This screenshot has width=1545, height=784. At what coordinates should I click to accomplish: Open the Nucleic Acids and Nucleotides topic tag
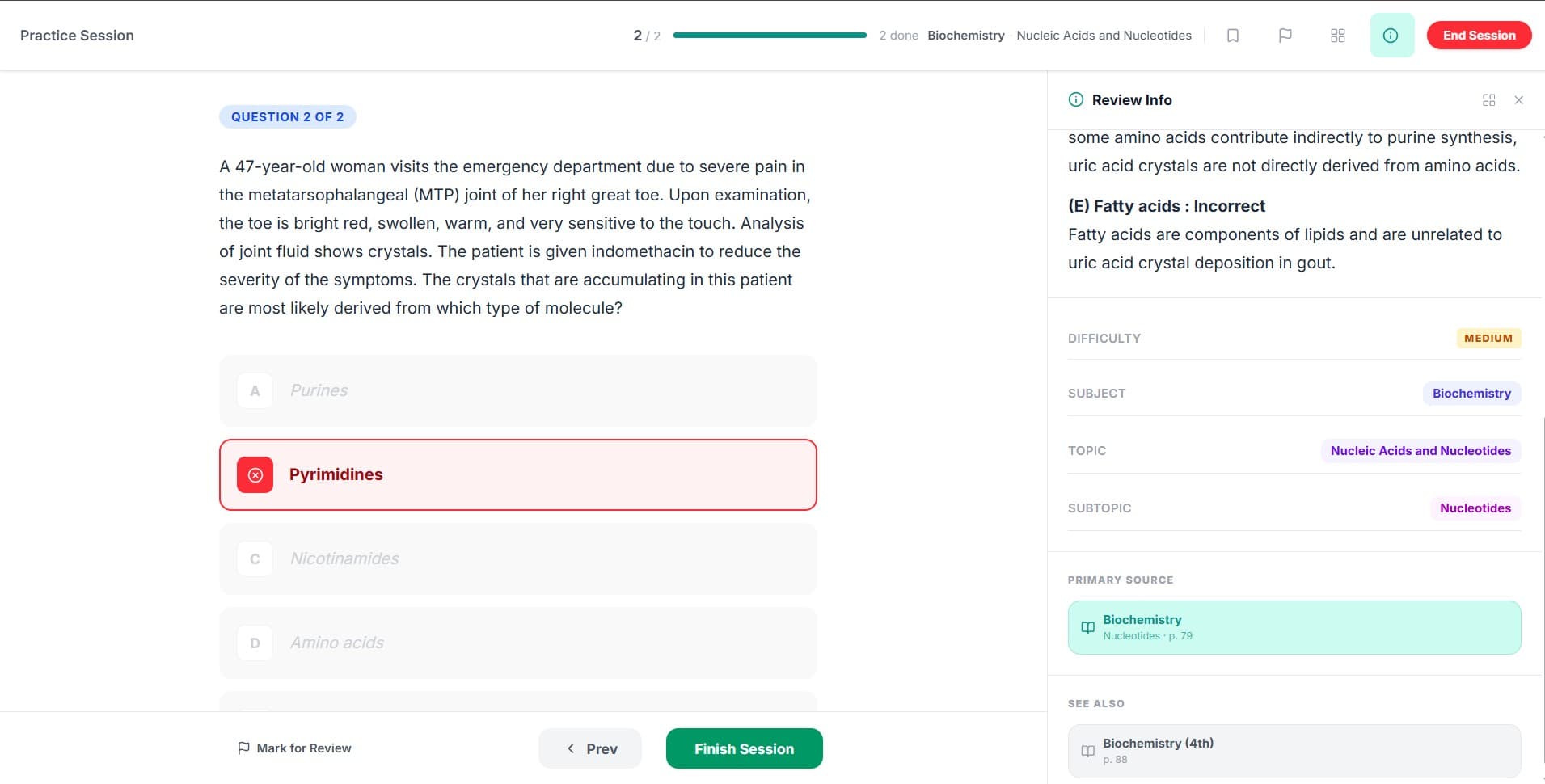1420,451
